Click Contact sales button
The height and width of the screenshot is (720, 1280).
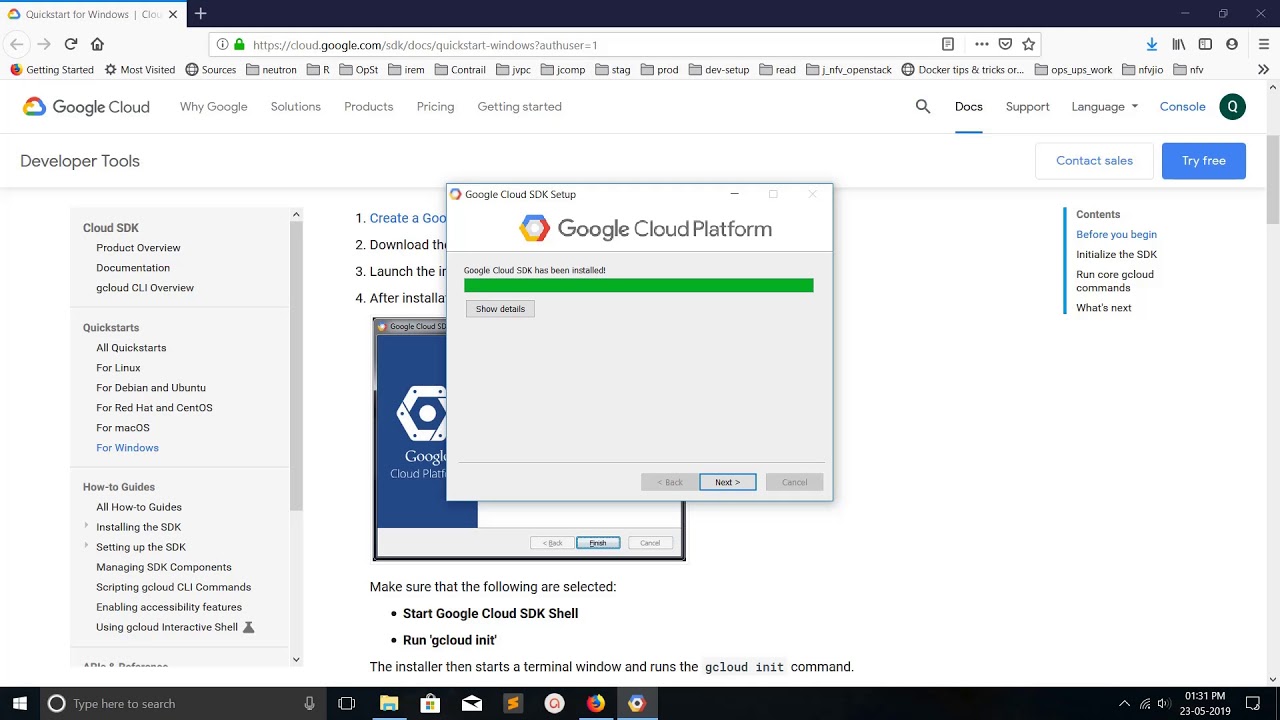pos(1095,161)
